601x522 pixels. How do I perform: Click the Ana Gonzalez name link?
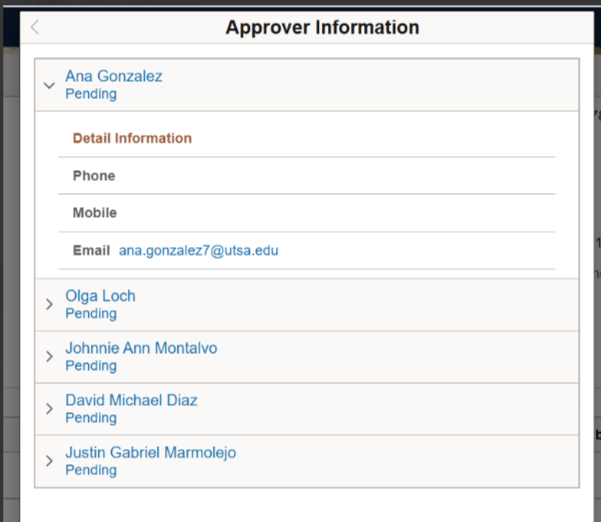click(x=114, y=76)
